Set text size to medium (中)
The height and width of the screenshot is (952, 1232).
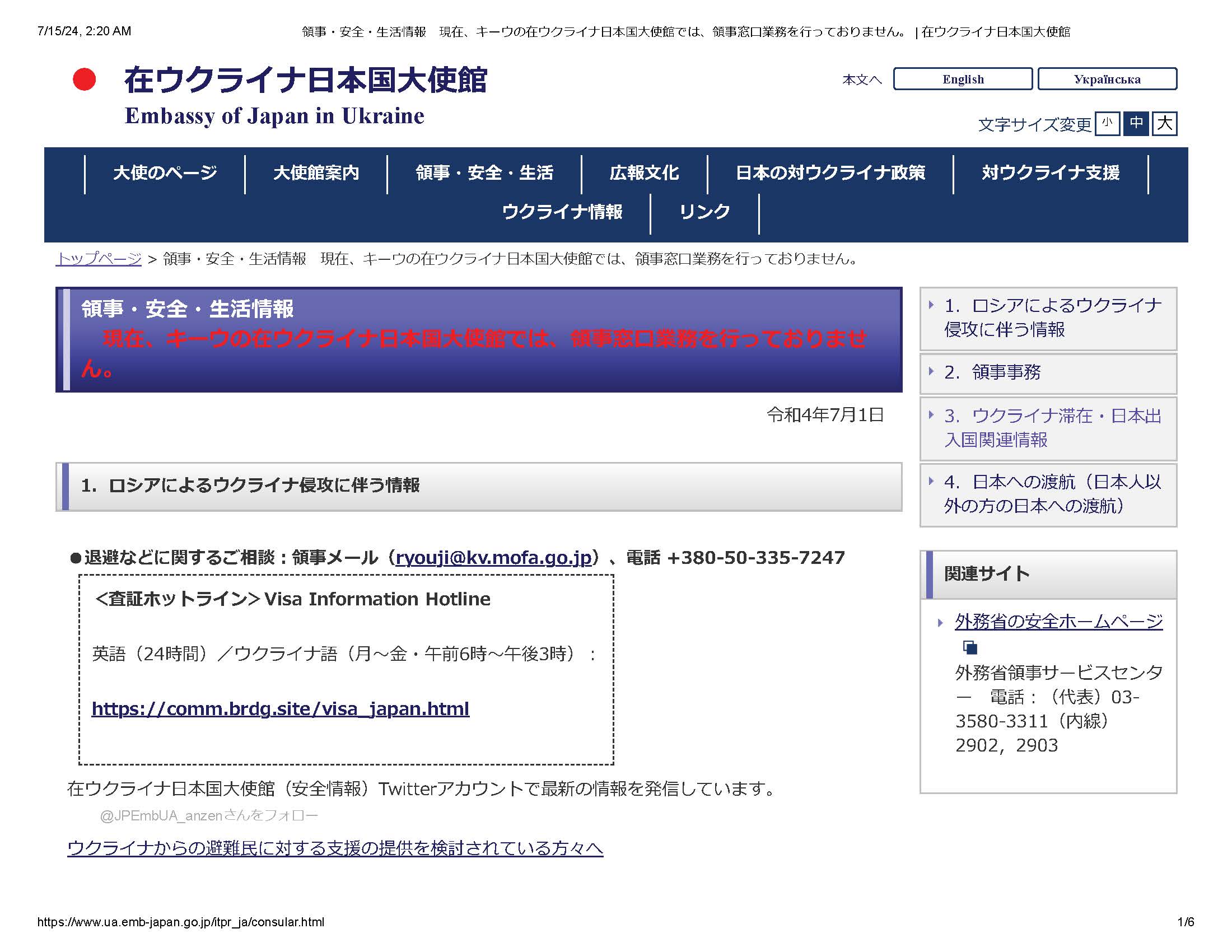(1136, 123)
